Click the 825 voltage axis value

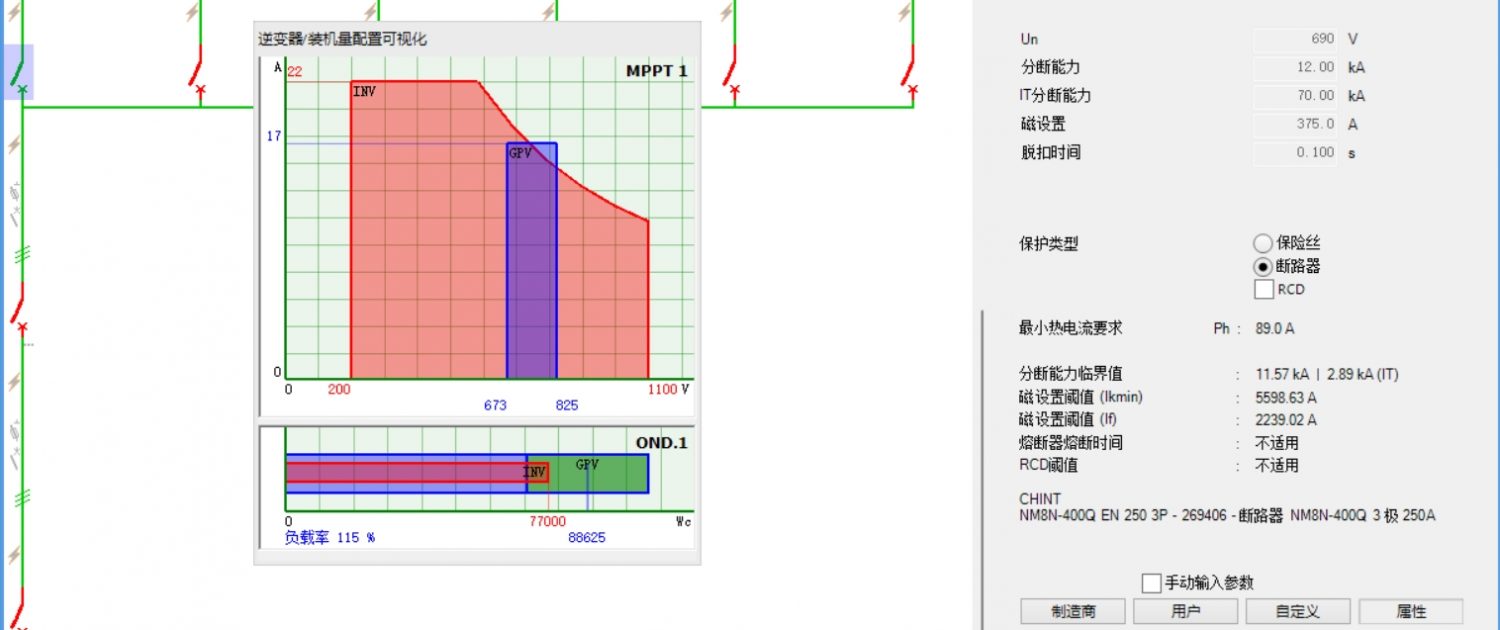[x=567, y=405]
